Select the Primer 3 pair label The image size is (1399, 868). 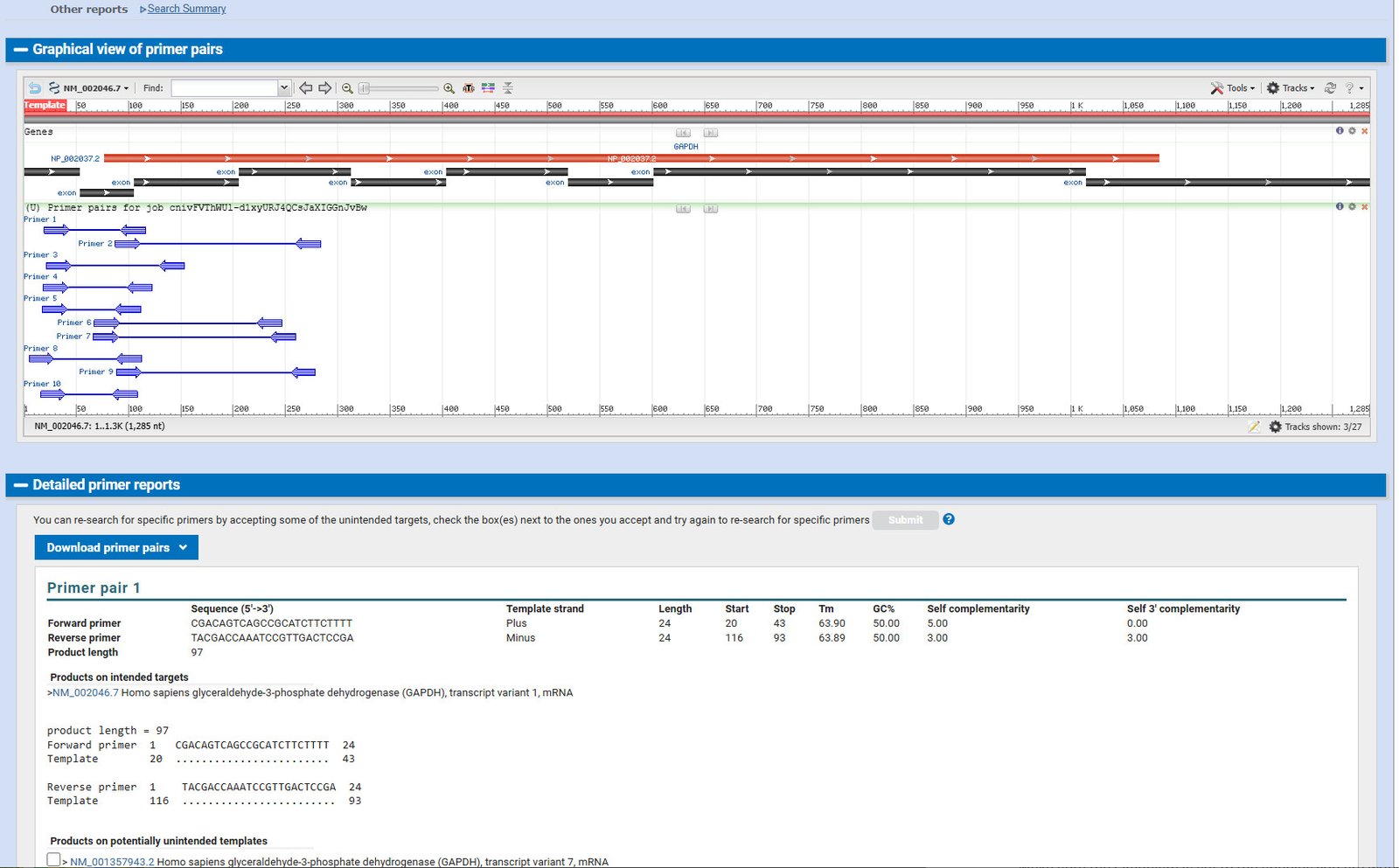click(40, 255)
